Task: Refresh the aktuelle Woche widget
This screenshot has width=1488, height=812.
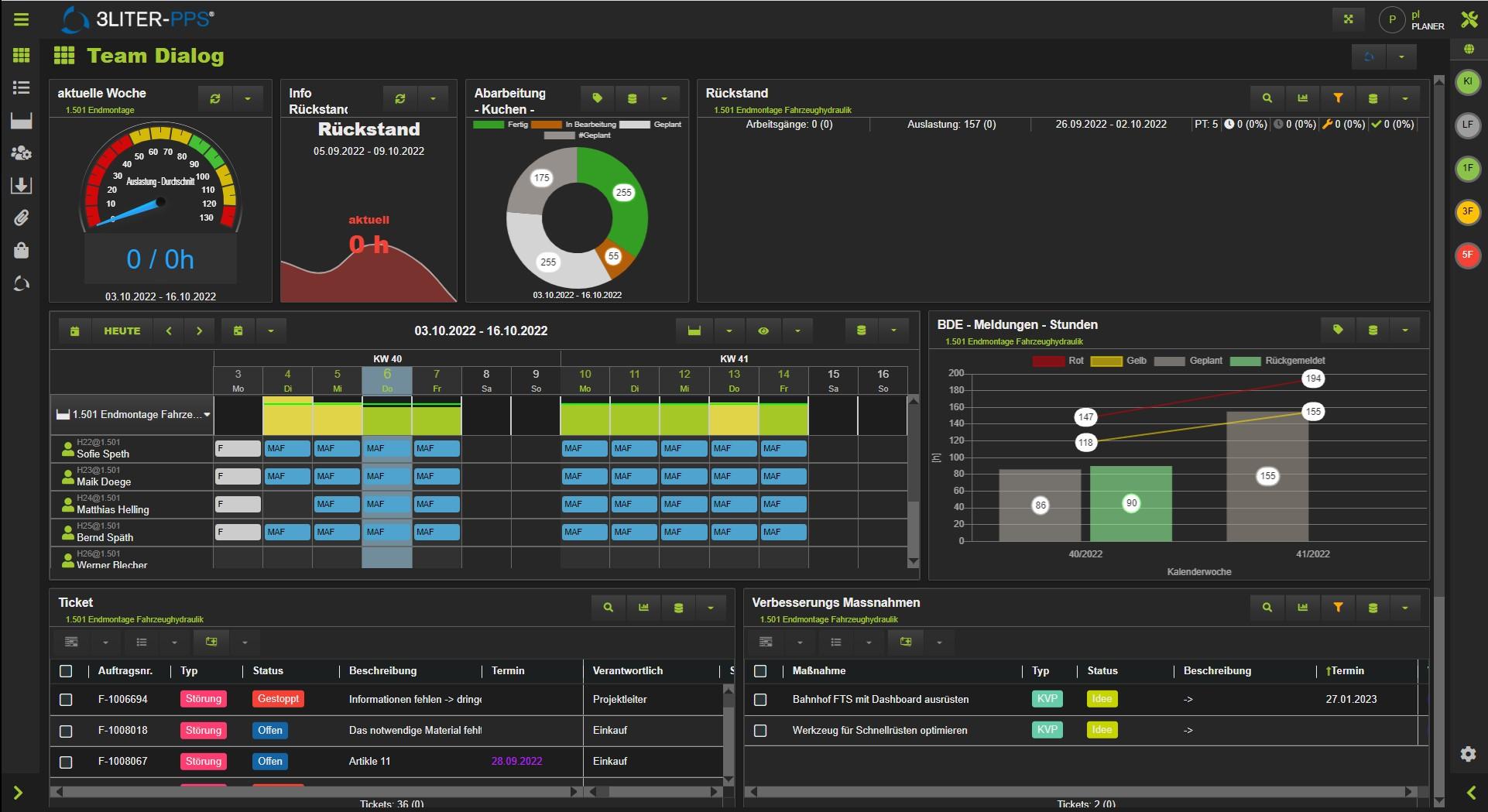Action: pyautogui.click(x=215, y=99)
